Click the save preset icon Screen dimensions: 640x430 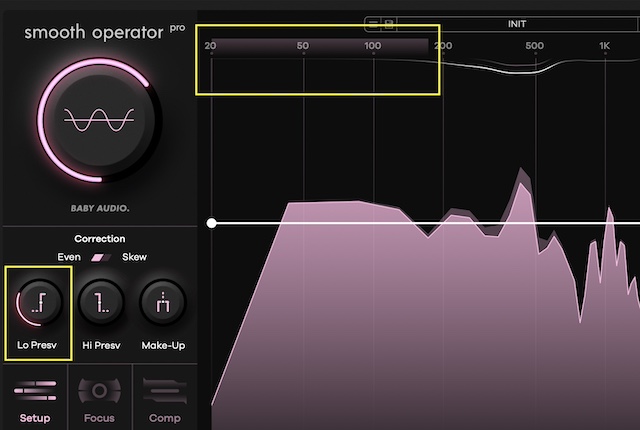pos(389,24)
